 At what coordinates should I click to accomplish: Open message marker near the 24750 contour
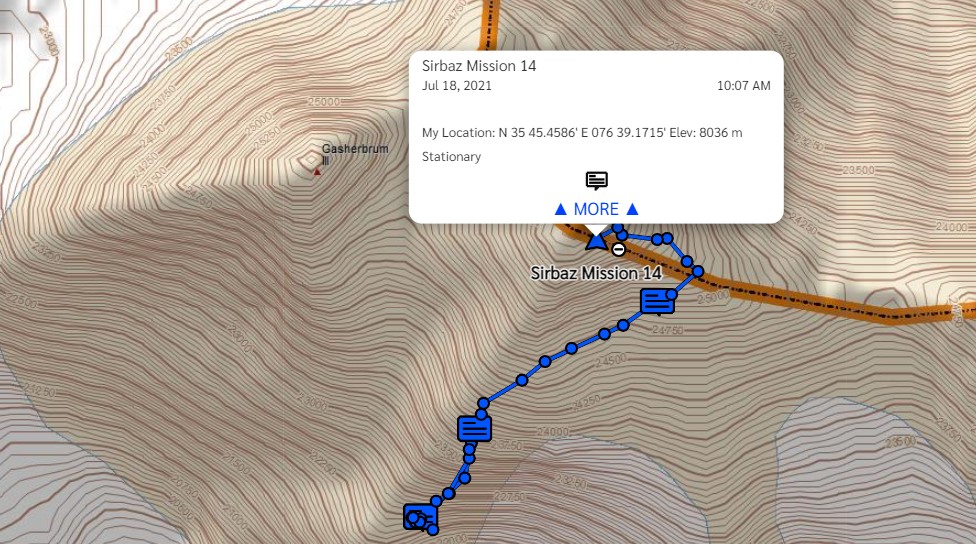(x=657, y=301)
